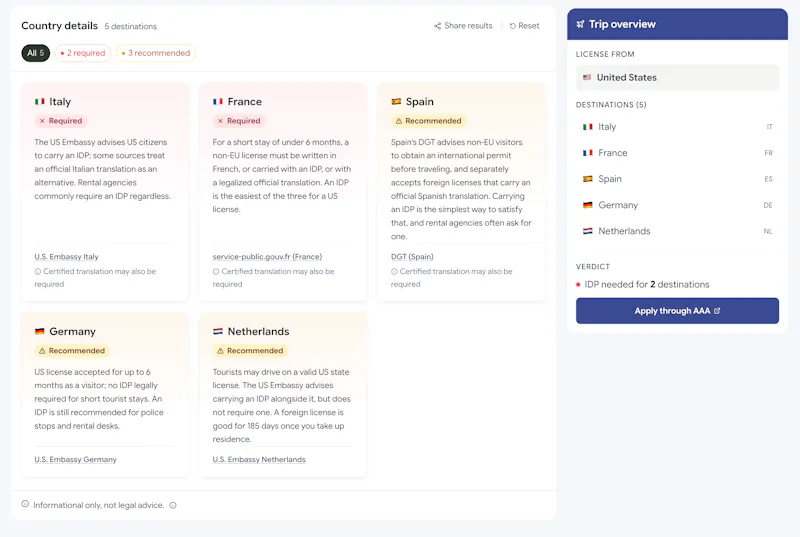The image size is (800, 537).
Task: Click the Country details heading
Action: point(60,25)
